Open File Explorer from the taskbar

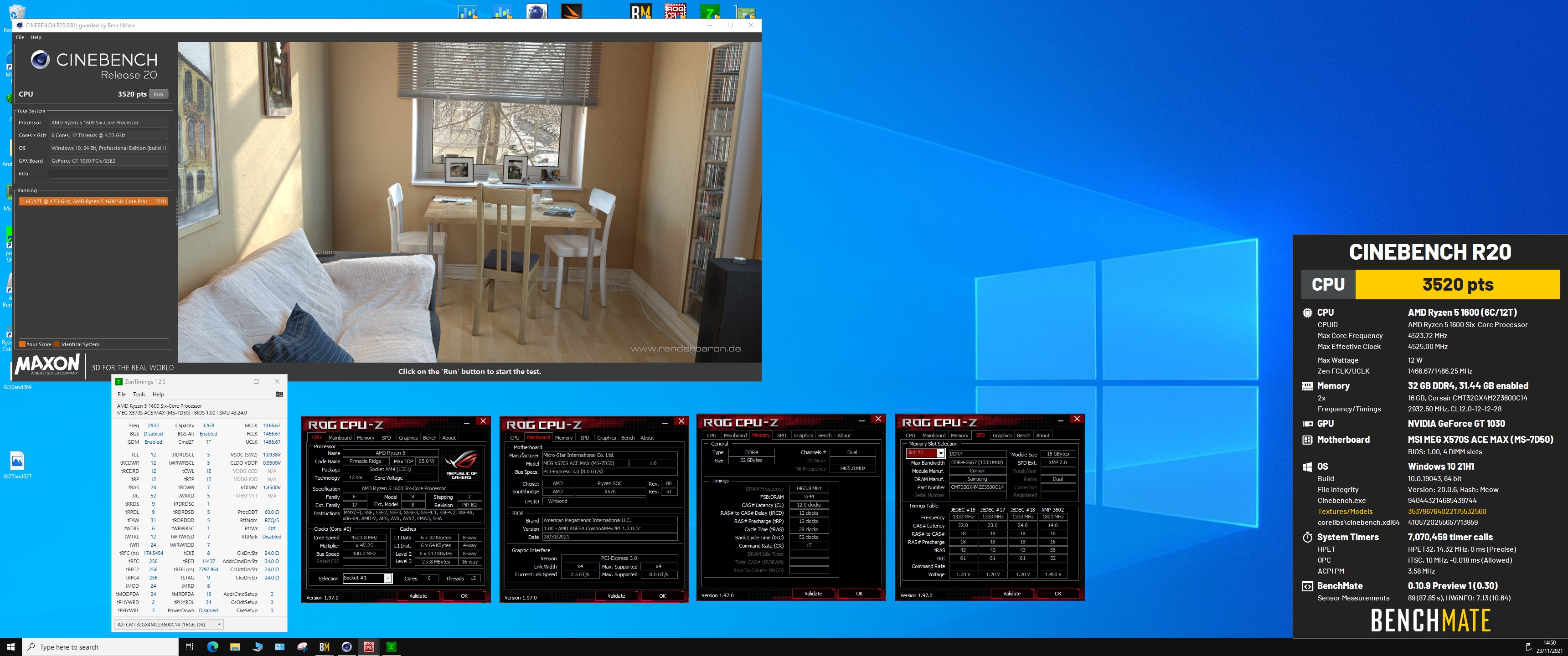pyautogui.click(x=235, y=647)
